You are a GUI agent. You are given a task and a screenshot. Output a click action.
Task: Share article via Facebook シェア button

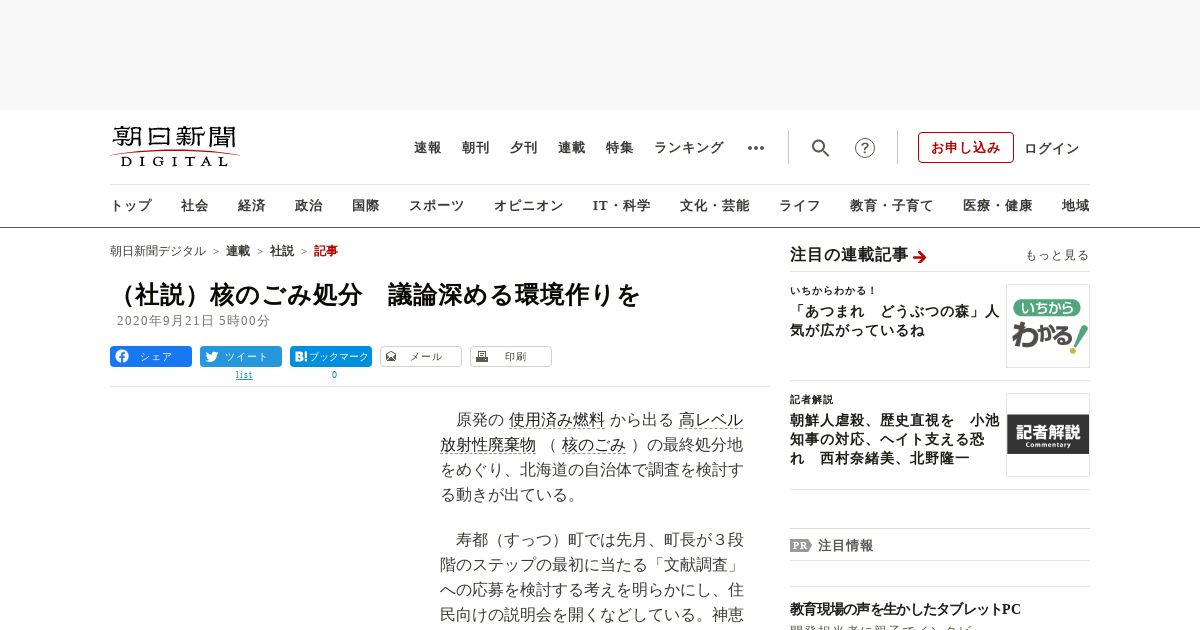[151, 357]
